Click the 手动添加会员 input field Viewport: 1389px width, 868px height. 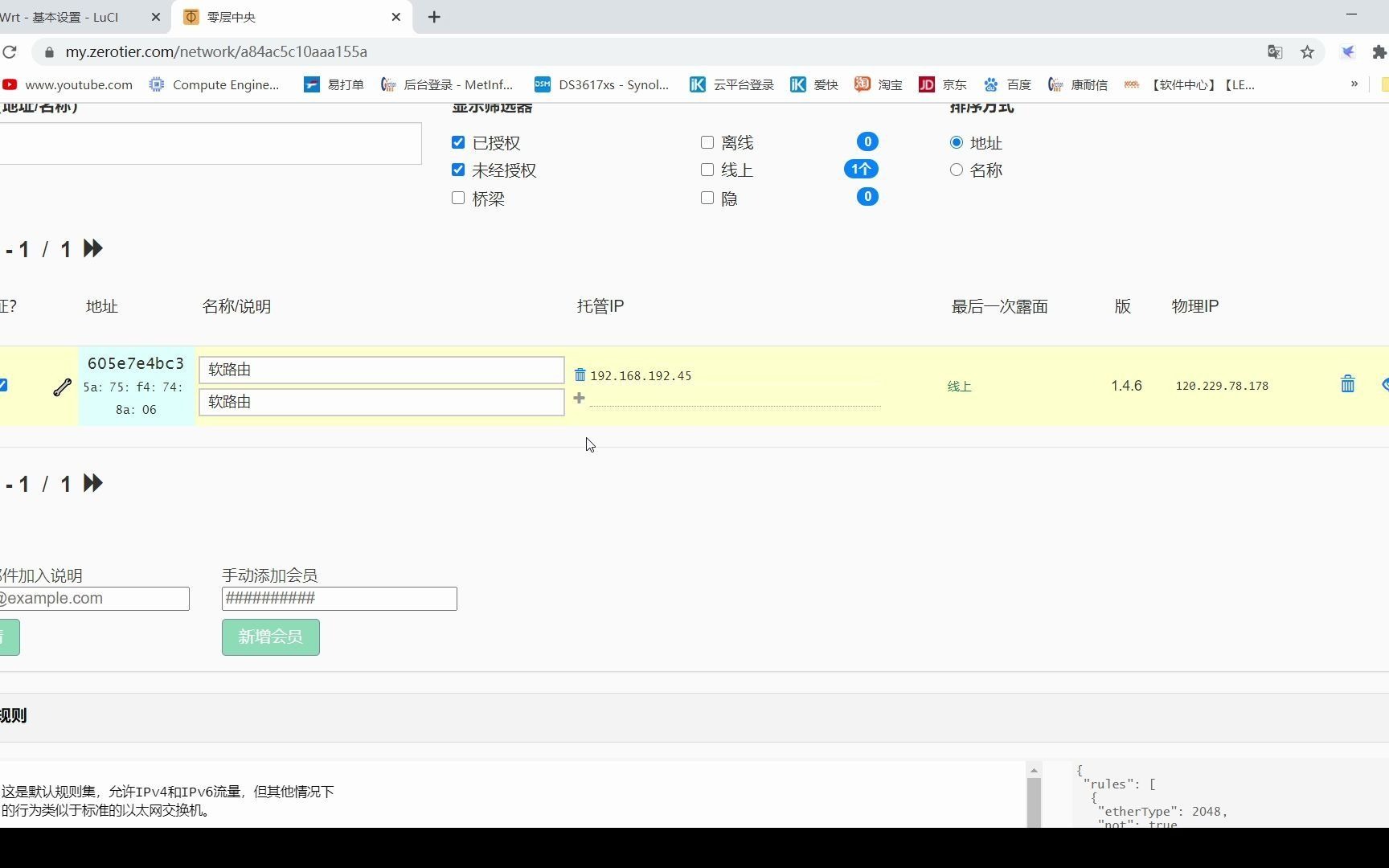pyautogui.click(x=339, y=599)
